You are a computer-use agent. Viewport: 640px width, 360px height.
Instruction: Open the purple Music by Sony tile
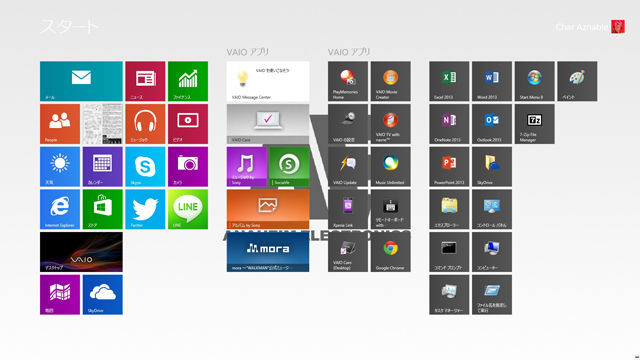(x=247, y=167)
